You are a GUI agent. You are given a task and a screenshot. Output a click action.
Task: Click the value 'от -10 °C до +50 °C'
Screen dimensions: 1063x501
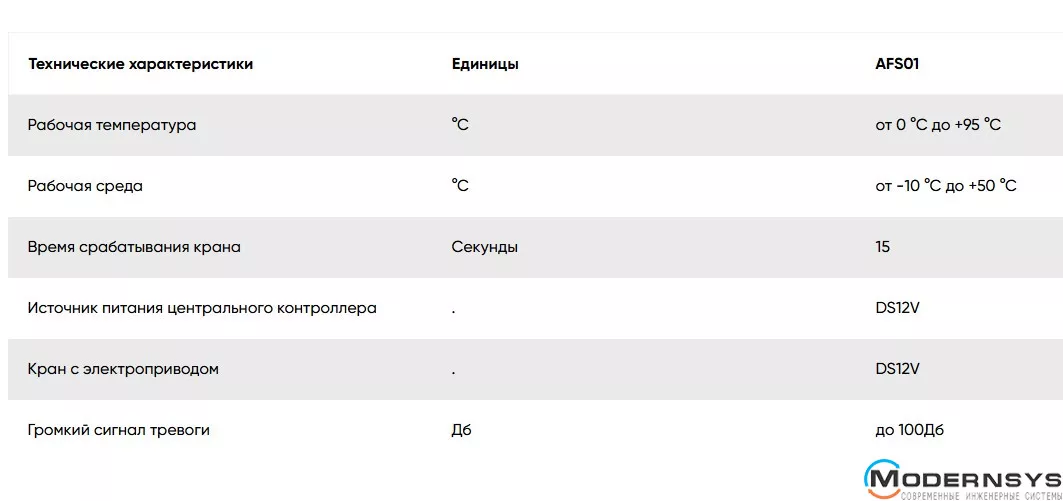[x=946, y=186]
